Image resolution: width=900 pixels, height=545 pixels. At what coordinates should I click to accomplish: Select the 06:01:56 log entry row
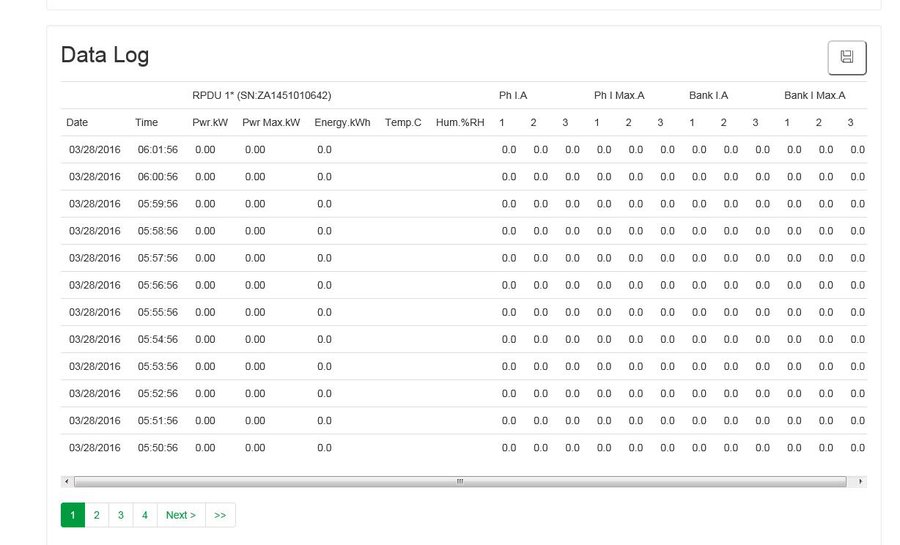[x=157, y=150]
